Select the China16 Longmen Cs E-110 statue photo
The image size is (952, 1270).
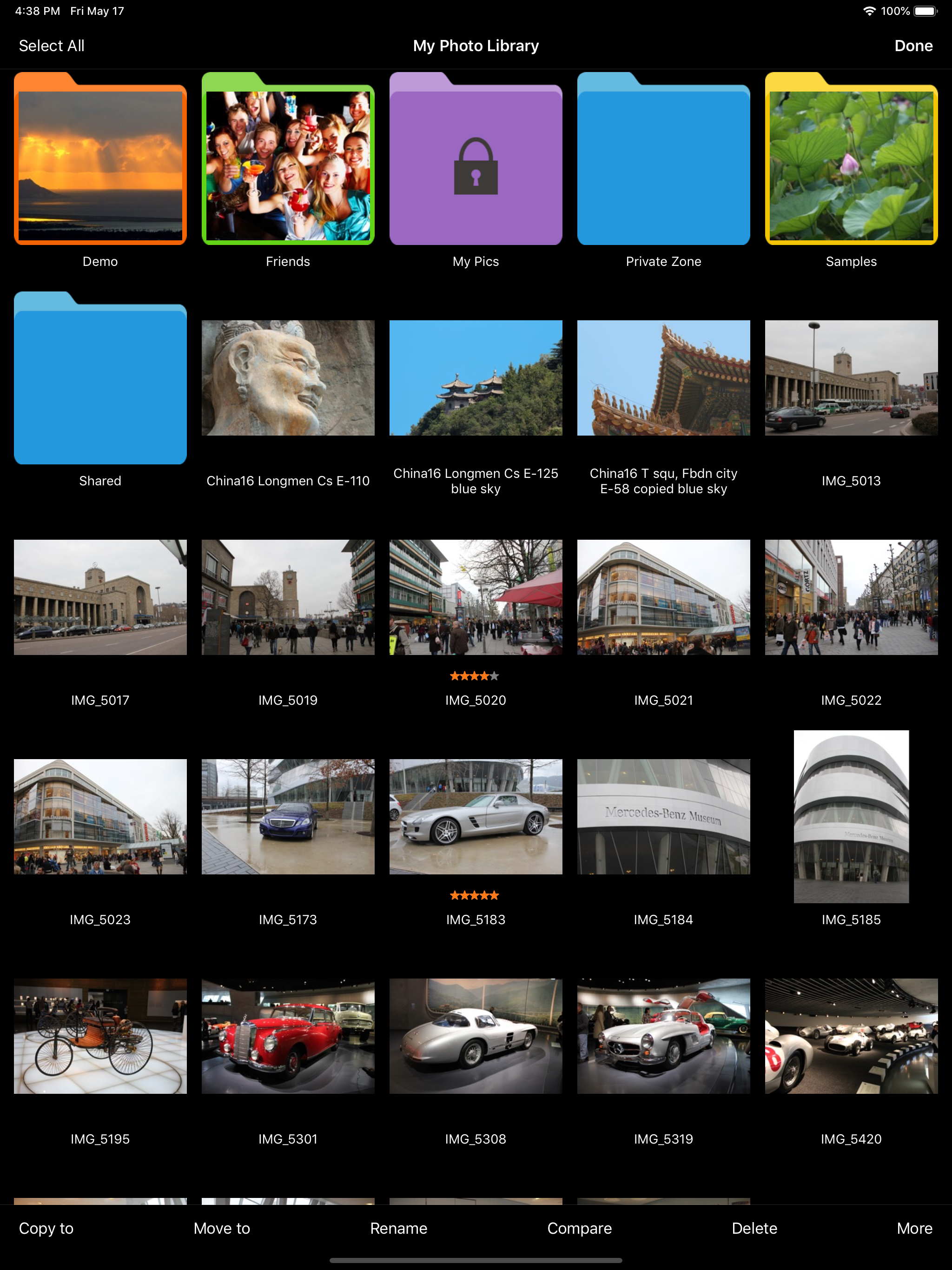pos(288,378)
